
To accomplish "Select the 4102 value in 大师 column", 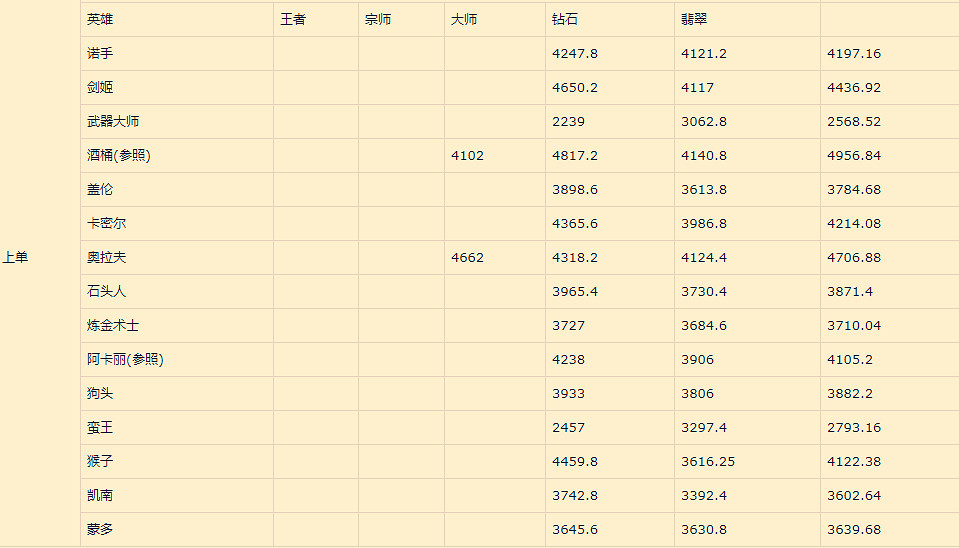I will coord(467,156).
